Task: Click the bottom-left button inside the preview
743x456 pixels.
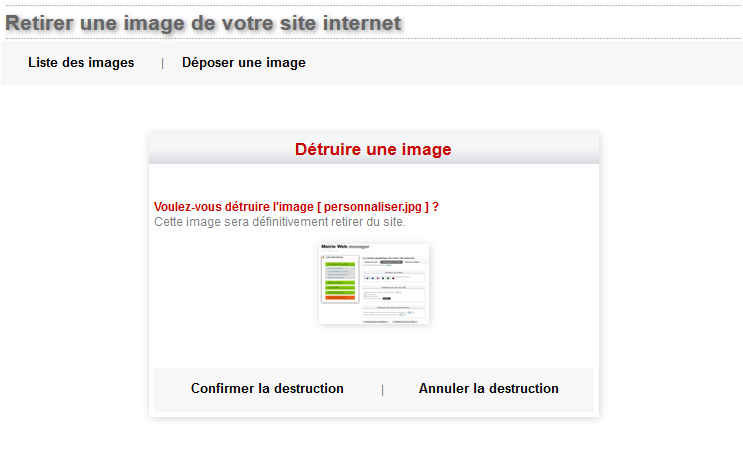Action: coord(376,321)
